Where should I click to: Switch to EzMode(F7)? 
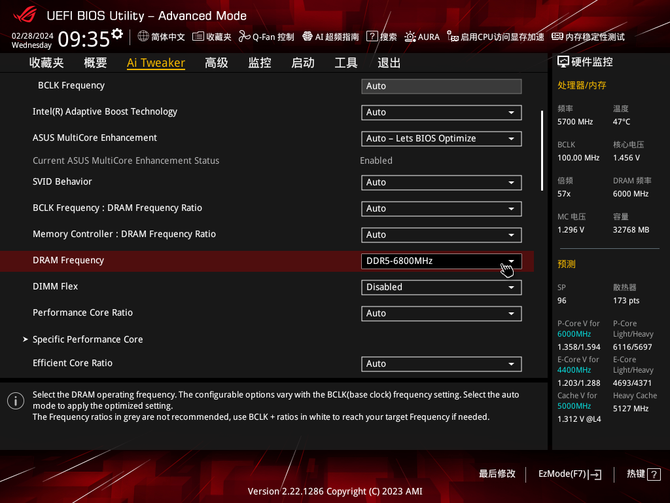tap(570, 474)
